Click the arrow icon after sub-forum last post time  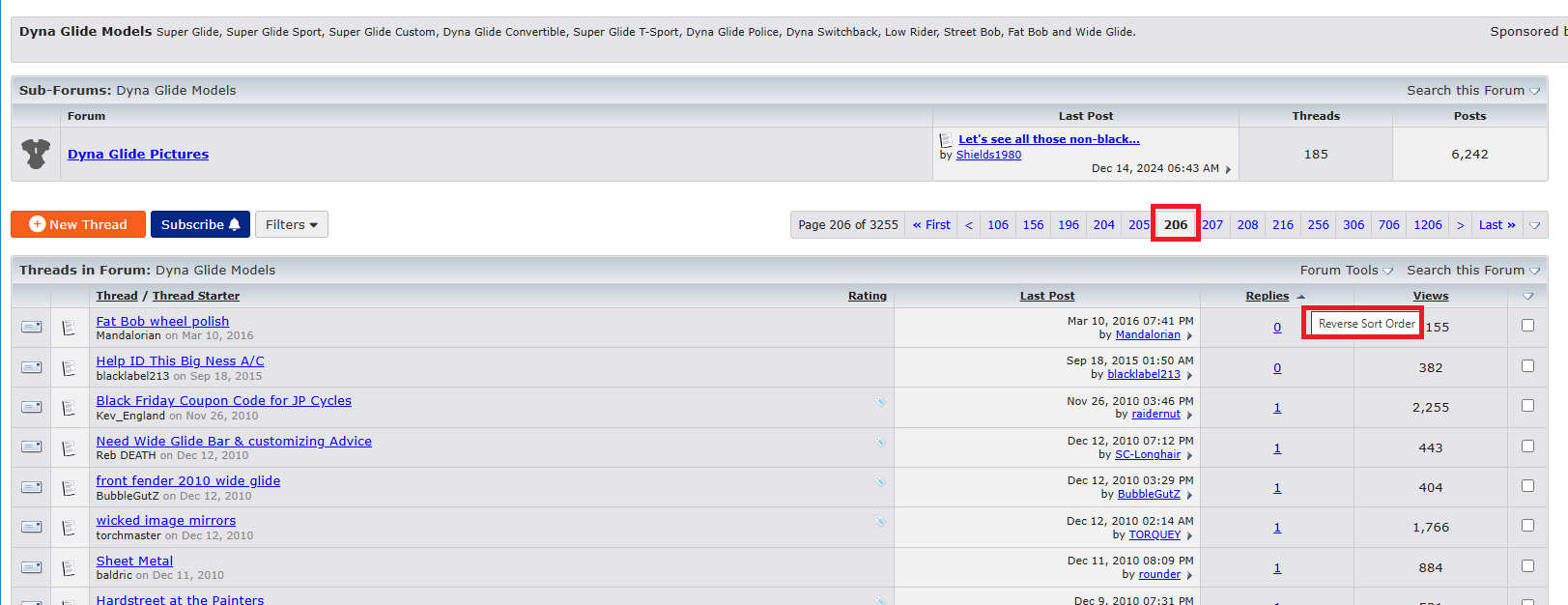pyautogui.click(x=1228, y=169)
